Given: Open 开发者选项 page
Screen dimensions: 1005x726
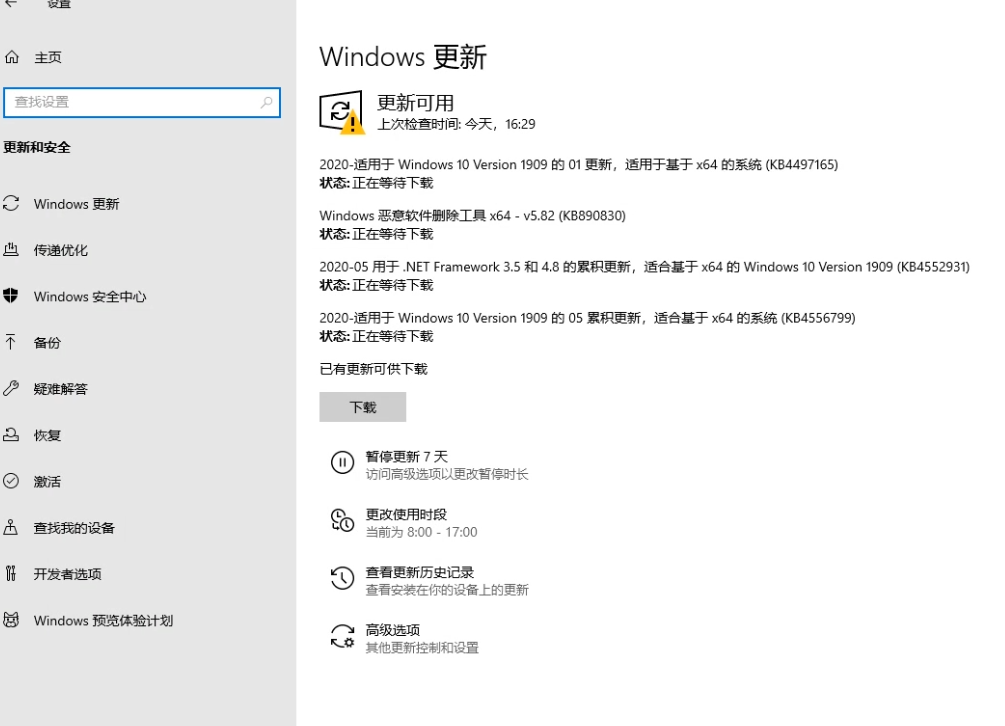Looking at the screenshot, I should [67, 574].
